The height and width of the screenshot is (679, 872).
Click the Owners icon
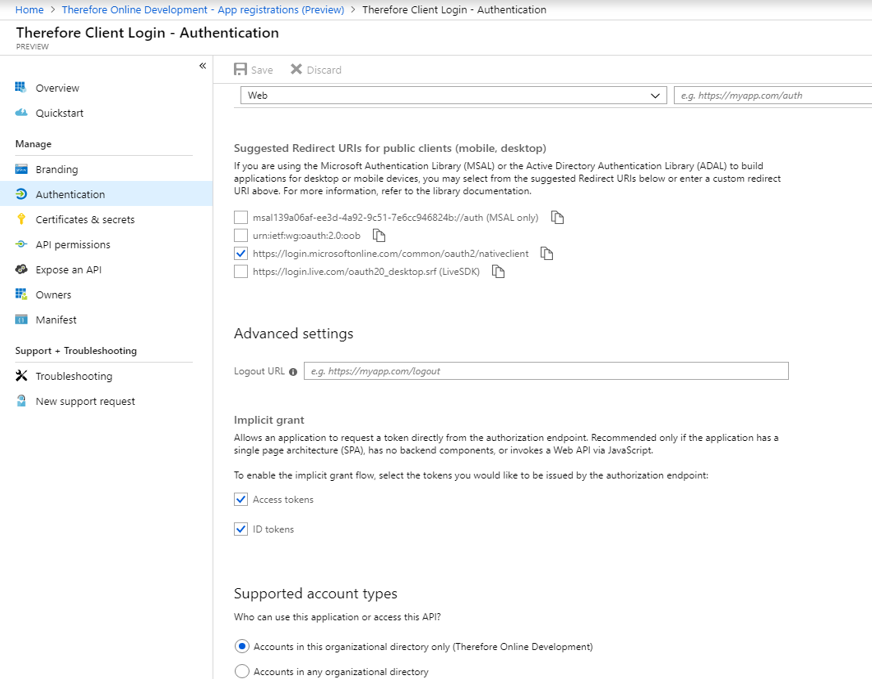(21, 294)
